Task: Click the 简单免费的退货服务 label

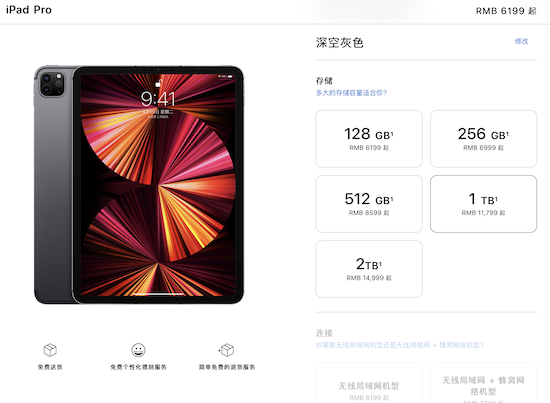Action: tap(227, 367)
